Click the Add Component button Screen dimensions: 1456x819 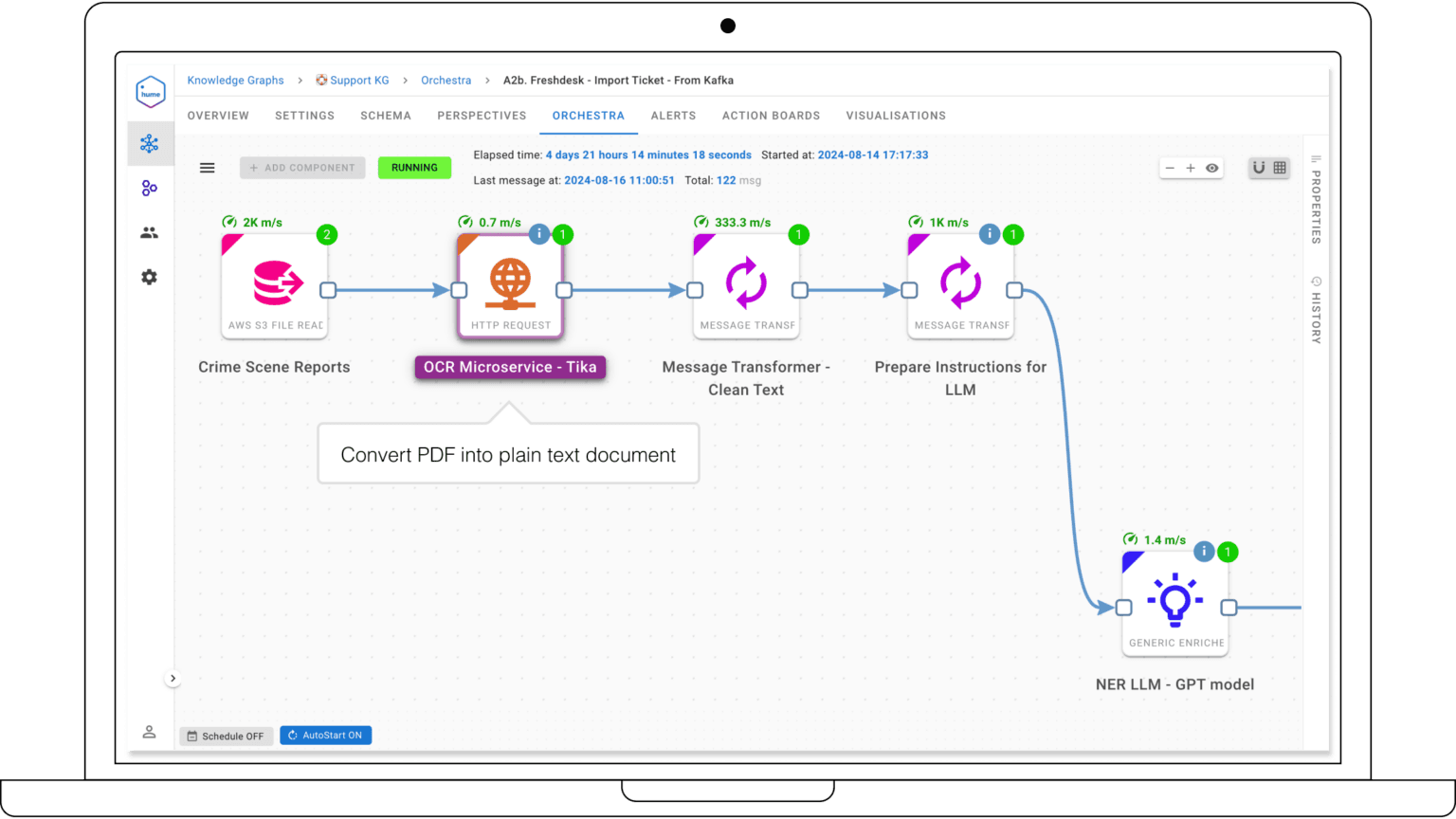[x=302, y=167]
